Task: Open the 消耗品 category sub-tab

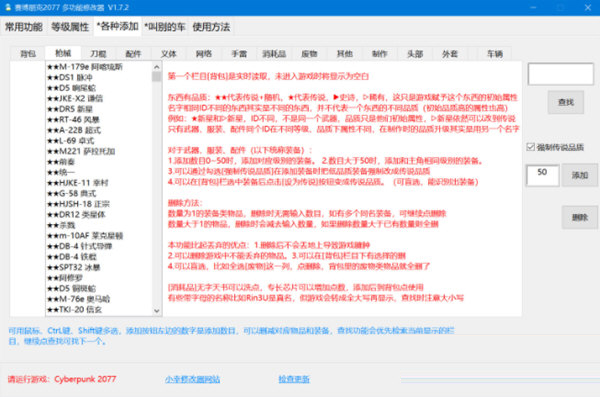Action: click(274, 54)
